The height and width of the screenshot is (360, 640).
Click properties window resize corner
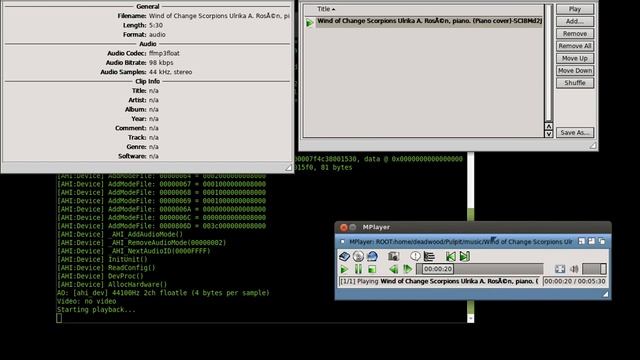(289, 167)
